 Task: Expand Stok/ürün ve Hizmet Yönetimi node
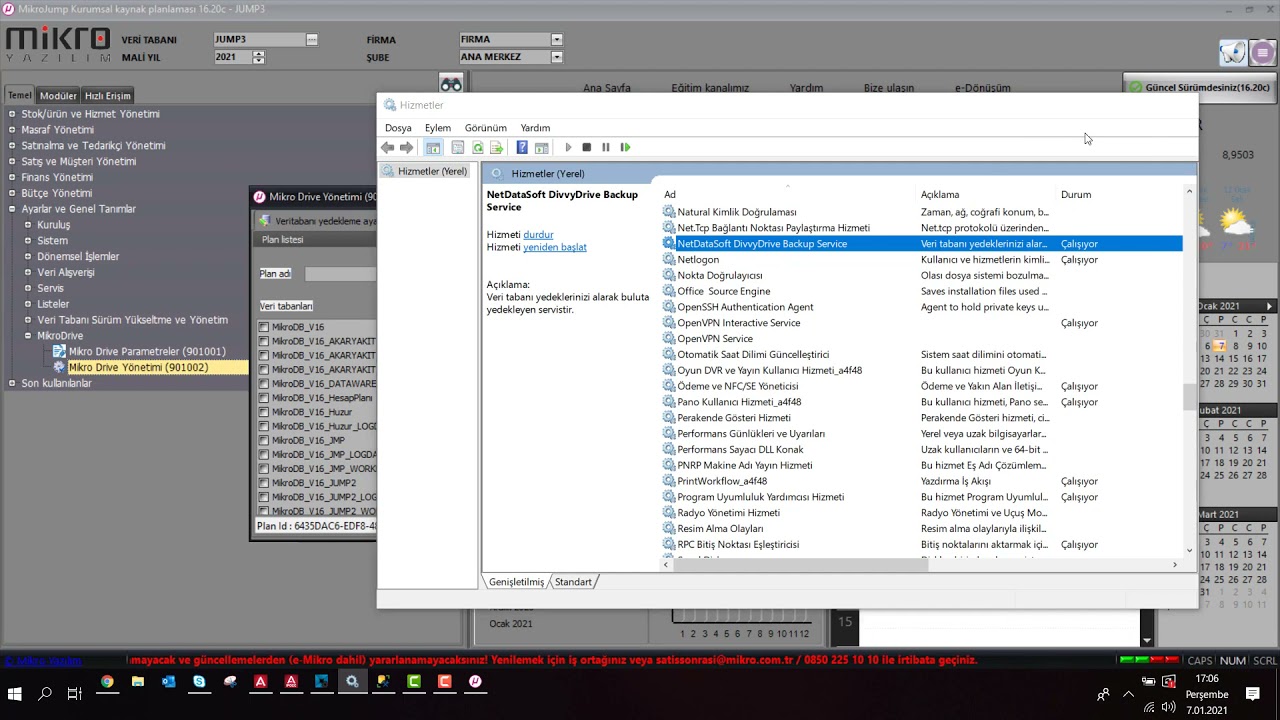coord(12,114)
